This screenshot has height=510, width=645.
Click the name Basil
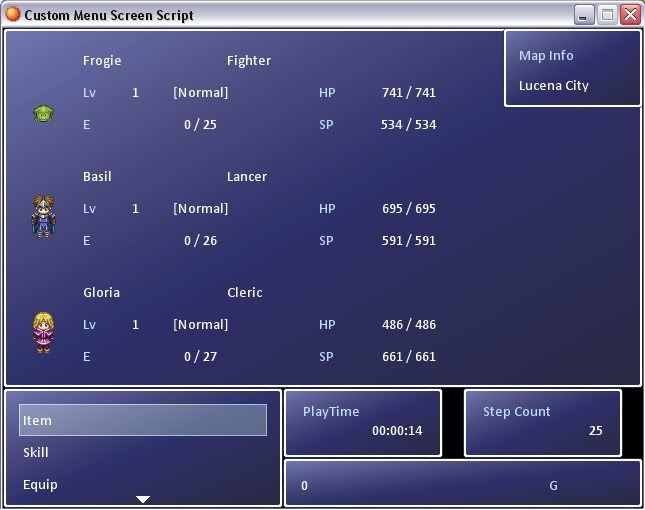coord(97,176)
